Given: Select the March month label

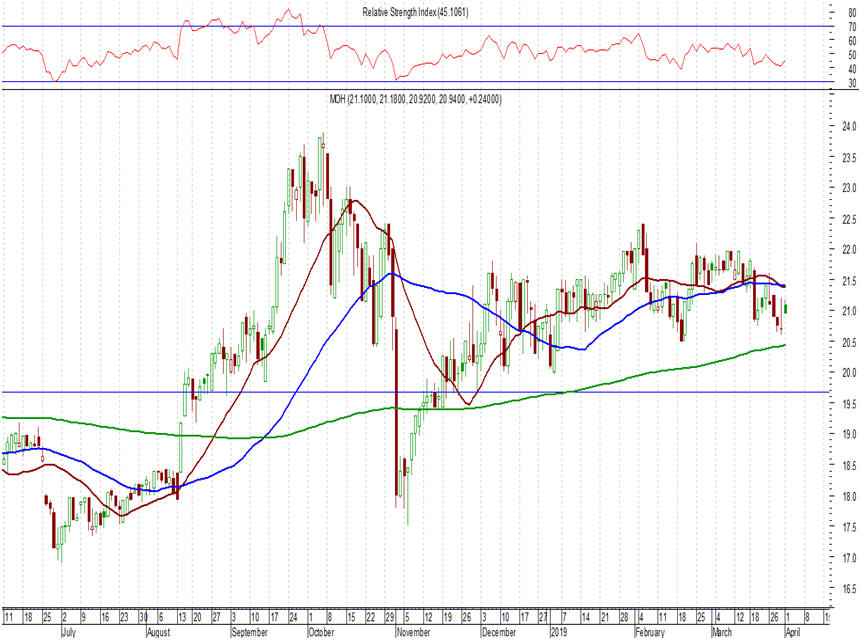Looking at the screenshot, I should pos(721,633).
